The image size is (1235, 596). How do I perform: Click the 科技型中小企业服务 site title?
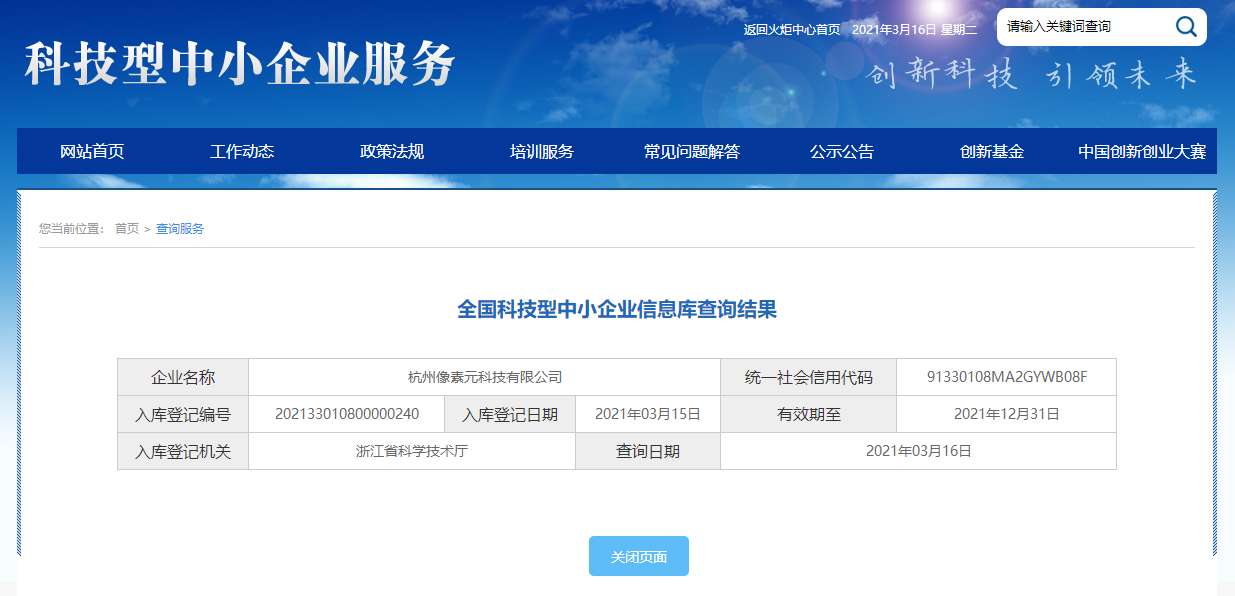240,65
